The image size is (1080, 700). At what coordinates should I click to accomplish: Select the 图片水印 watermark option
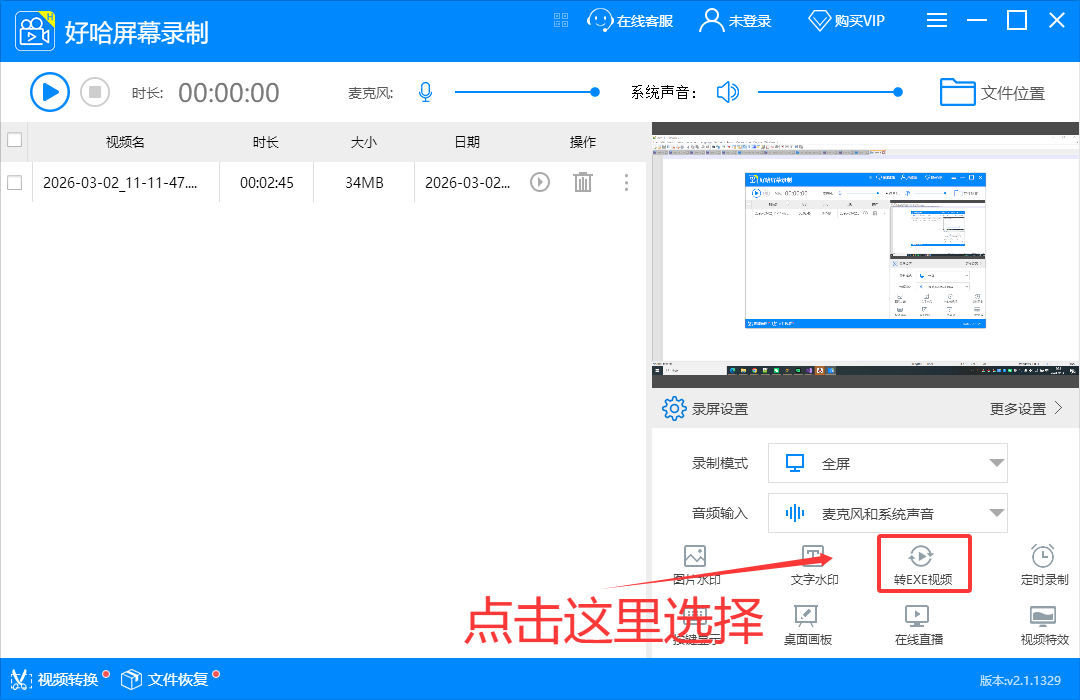coord(695,562)
